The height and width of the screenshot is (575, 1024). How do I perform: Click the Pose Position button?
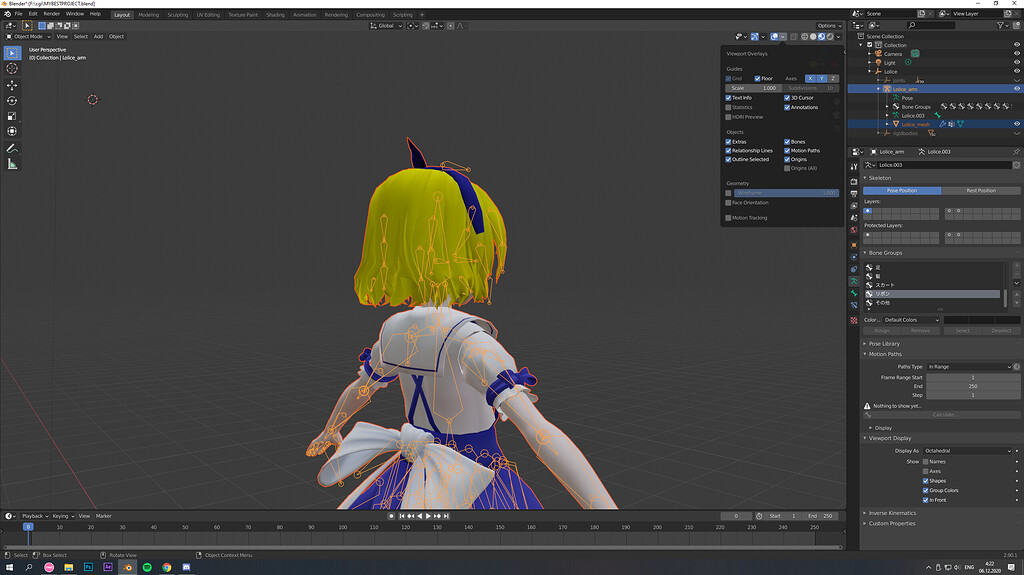(x=902, y=190)
